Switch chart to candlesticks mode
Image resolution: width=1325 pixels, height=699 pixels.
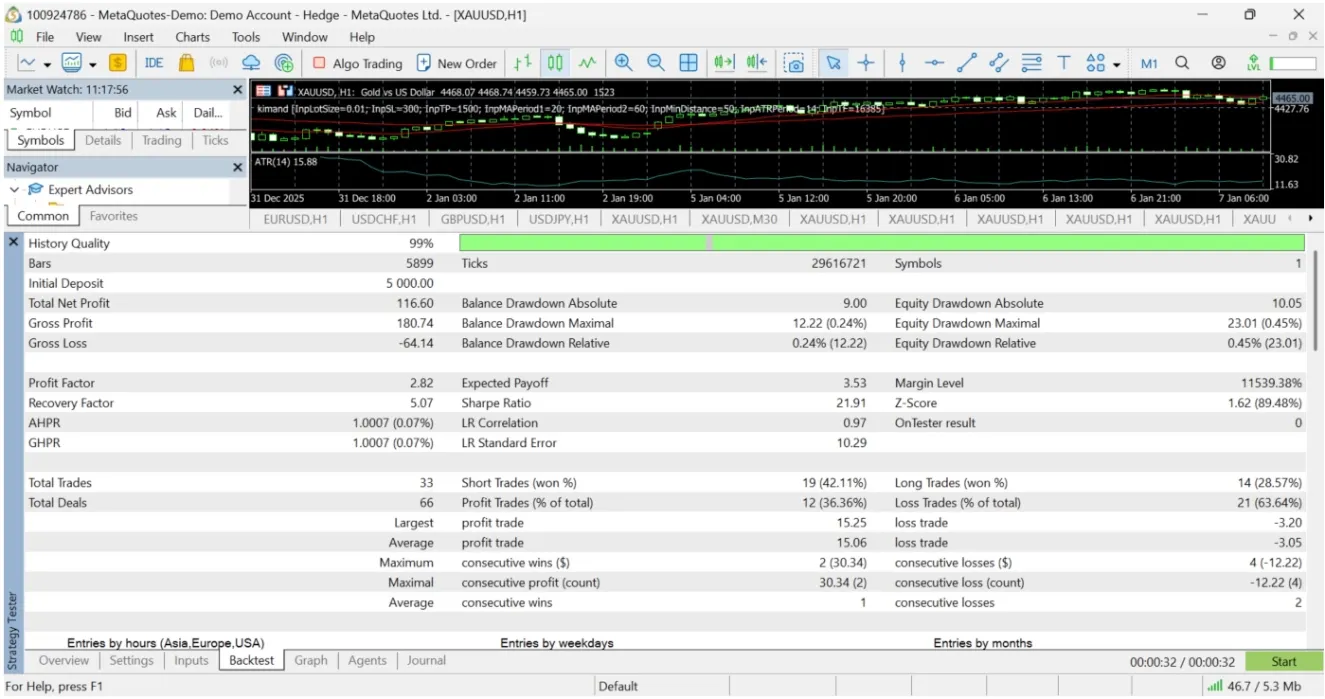coord(555,63)
